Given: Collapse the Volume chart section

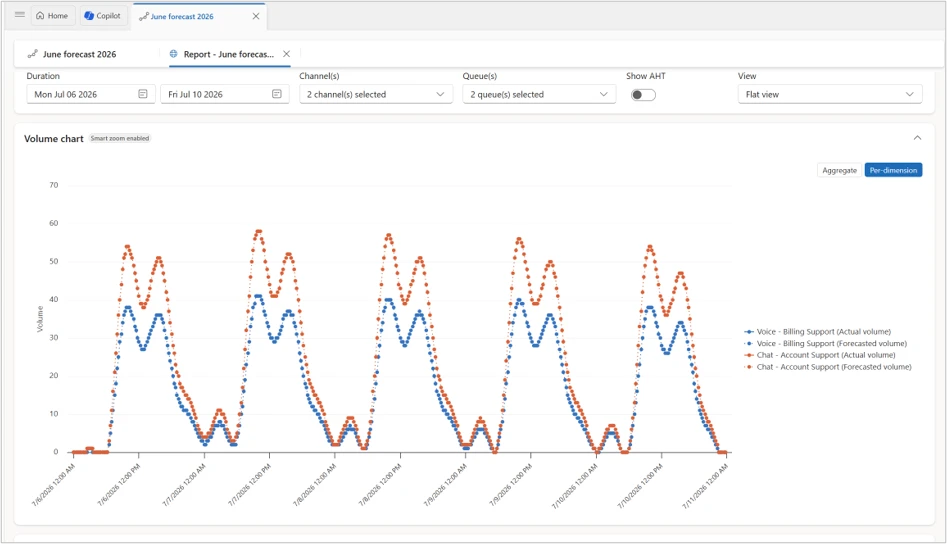Looking at the screenshot, I should click(917, 138).
